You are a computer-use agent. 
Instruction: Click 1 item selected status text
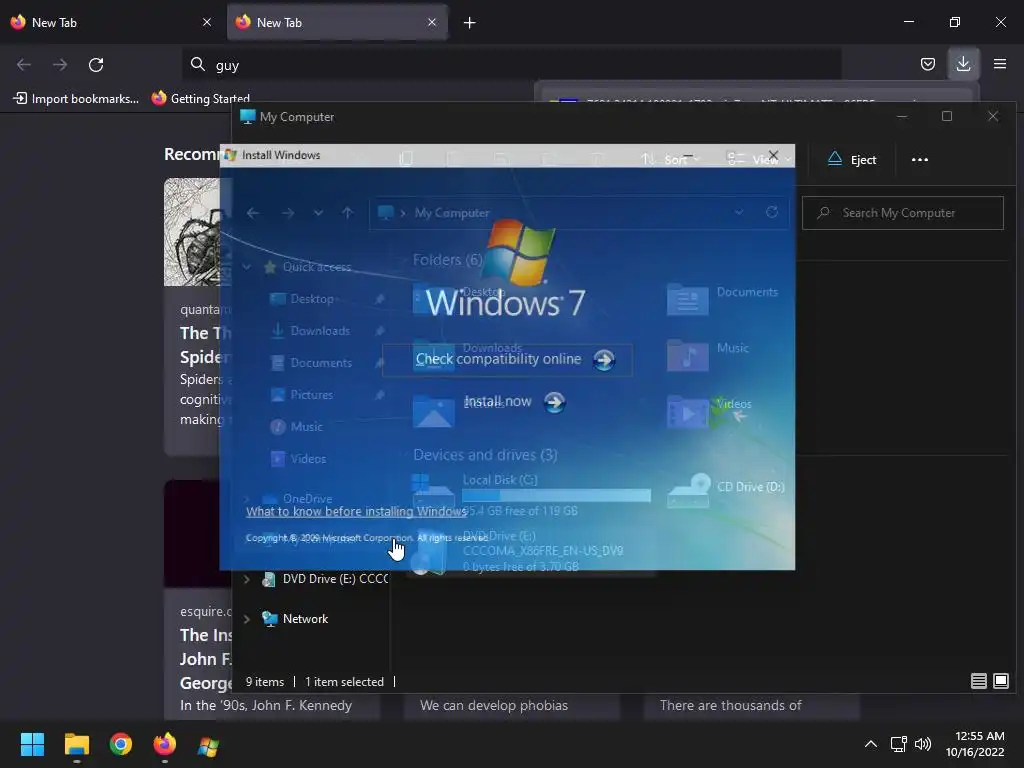[x=345, y=682]
